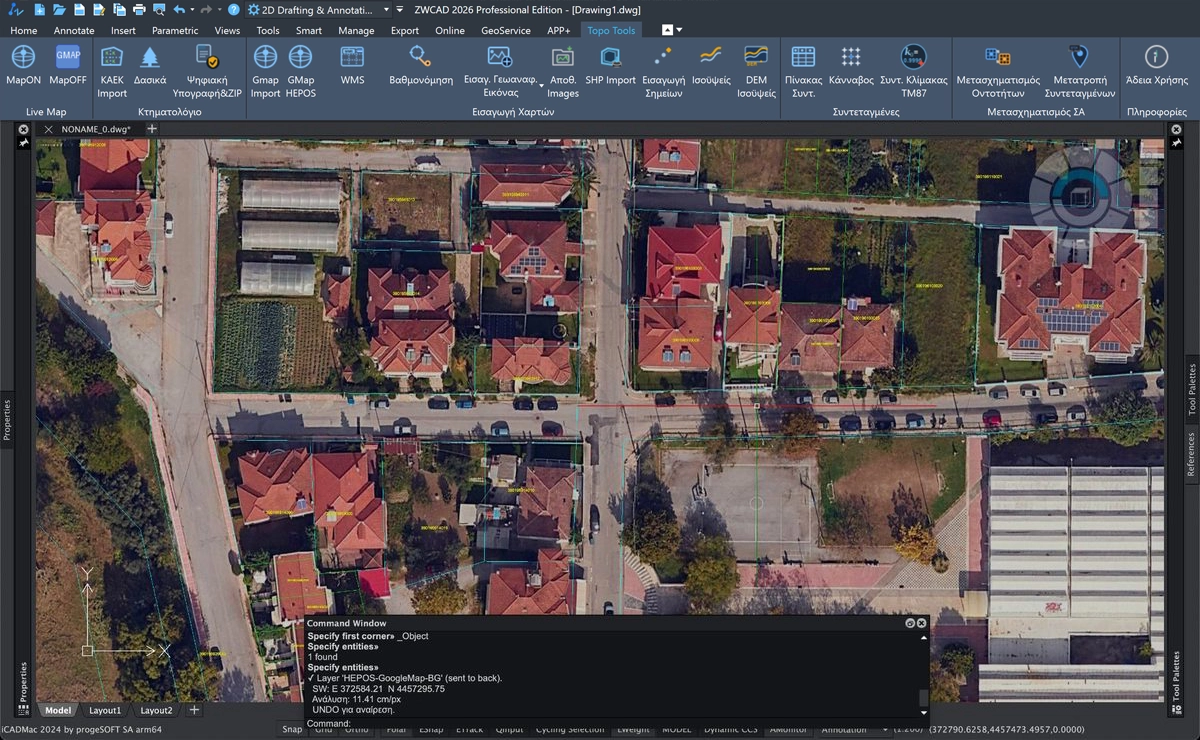Click the Δασικά forest maps tool

150,65
